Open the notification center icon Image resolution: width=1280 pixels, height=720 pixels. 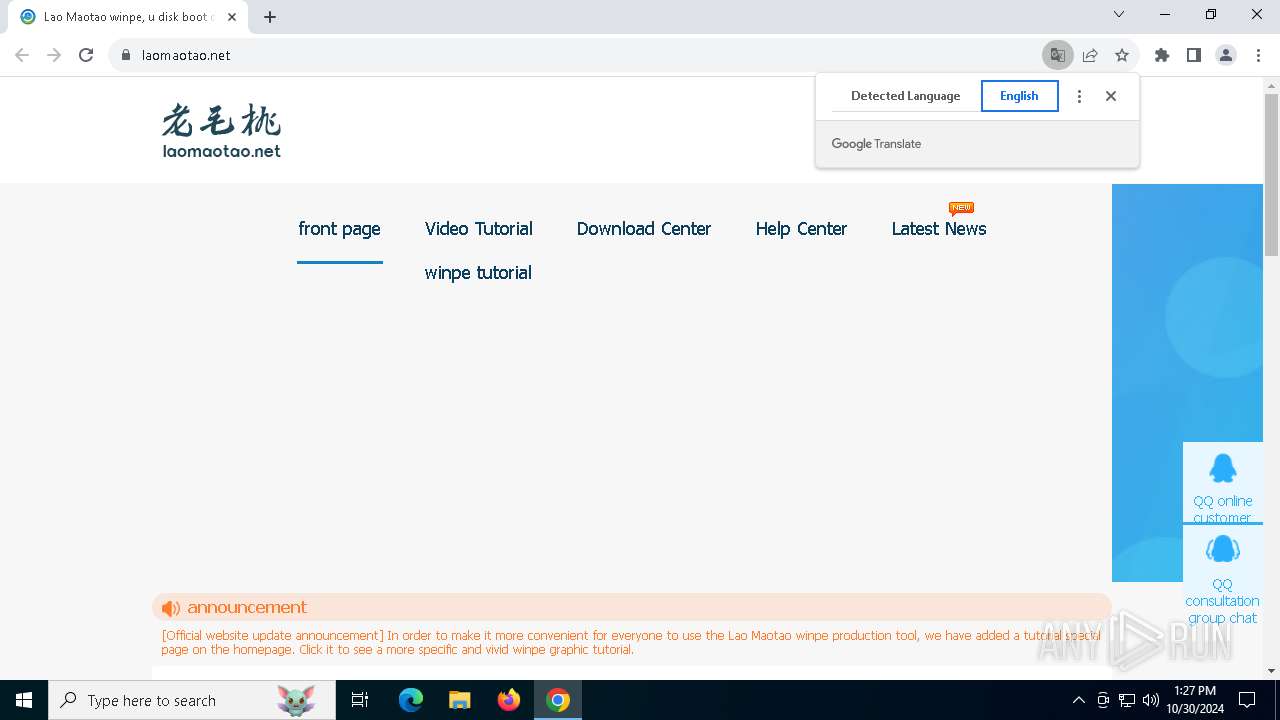[x=1247, y=700]
